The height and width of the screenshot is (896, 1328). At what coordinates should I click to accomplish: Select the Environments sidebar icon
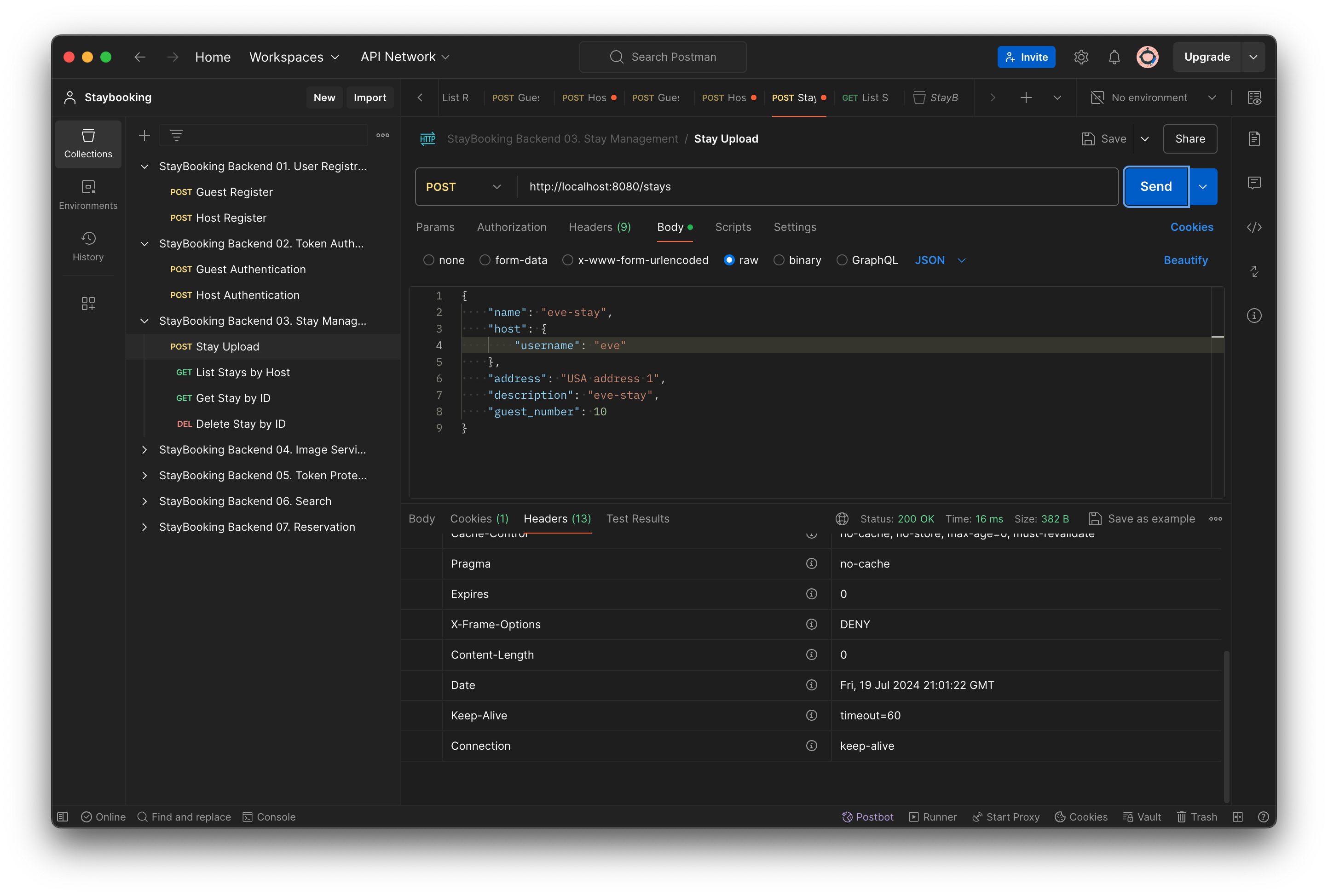(88, 194)
